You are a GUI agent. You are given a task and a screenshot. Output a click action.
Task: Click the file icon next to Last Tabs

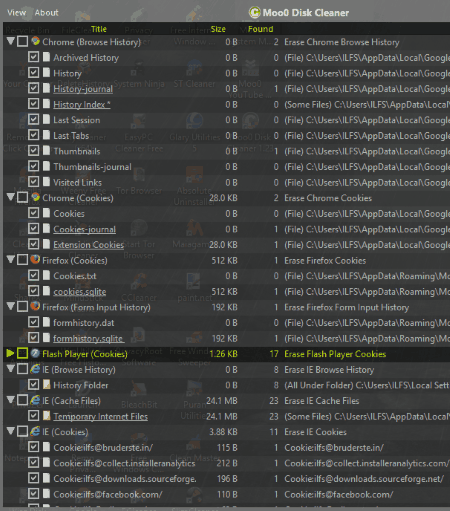[x=47, y=135]
